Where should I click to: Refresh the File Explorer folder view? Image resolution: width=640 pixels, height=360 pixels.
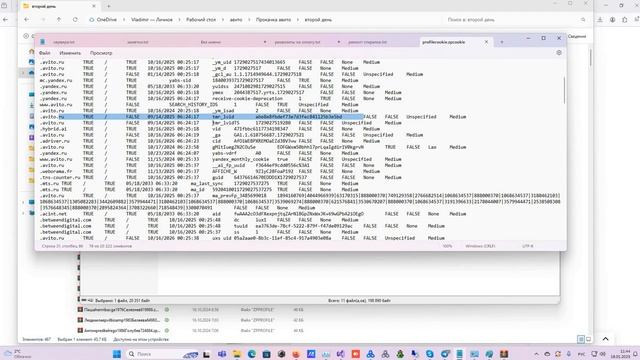(75, 20)
